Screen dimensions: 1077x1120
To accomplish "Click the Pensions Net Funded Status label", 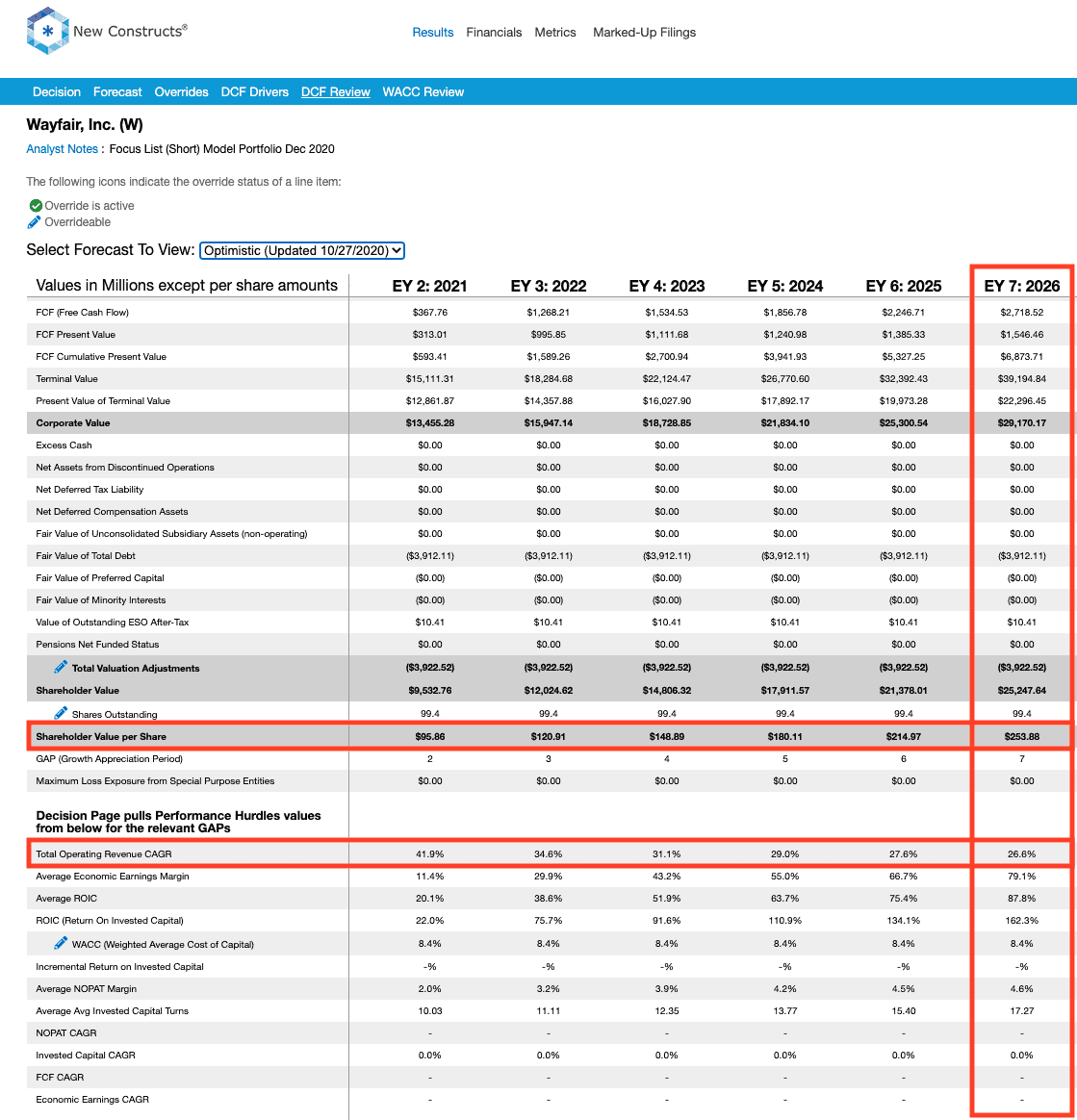I will click(x=97, y=645).
